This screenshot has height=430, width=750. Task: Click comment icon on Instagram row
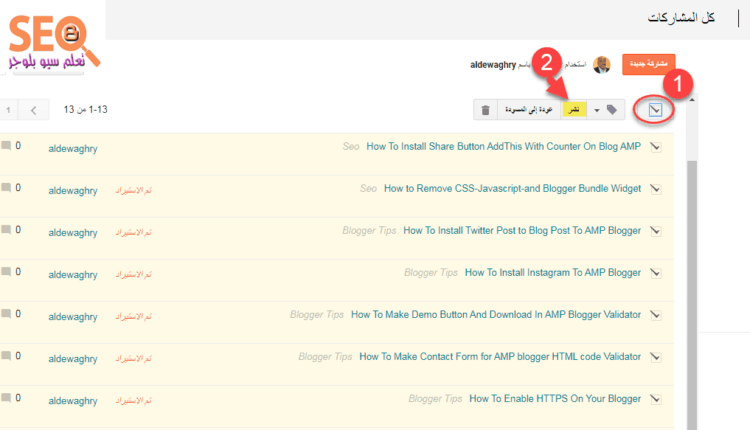(x=6, y=272)
